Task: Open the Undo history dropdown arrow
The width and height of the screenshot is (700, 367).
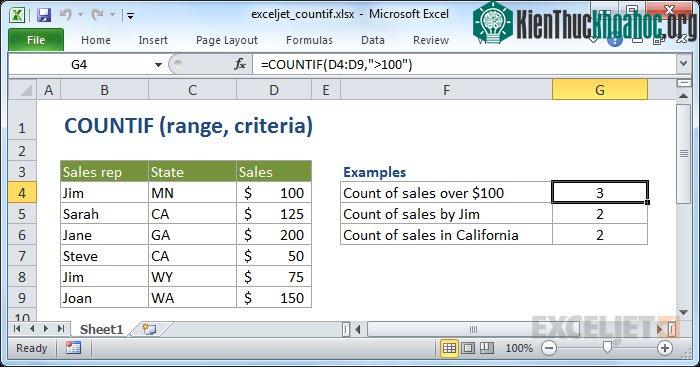Action: coord(80,16)
